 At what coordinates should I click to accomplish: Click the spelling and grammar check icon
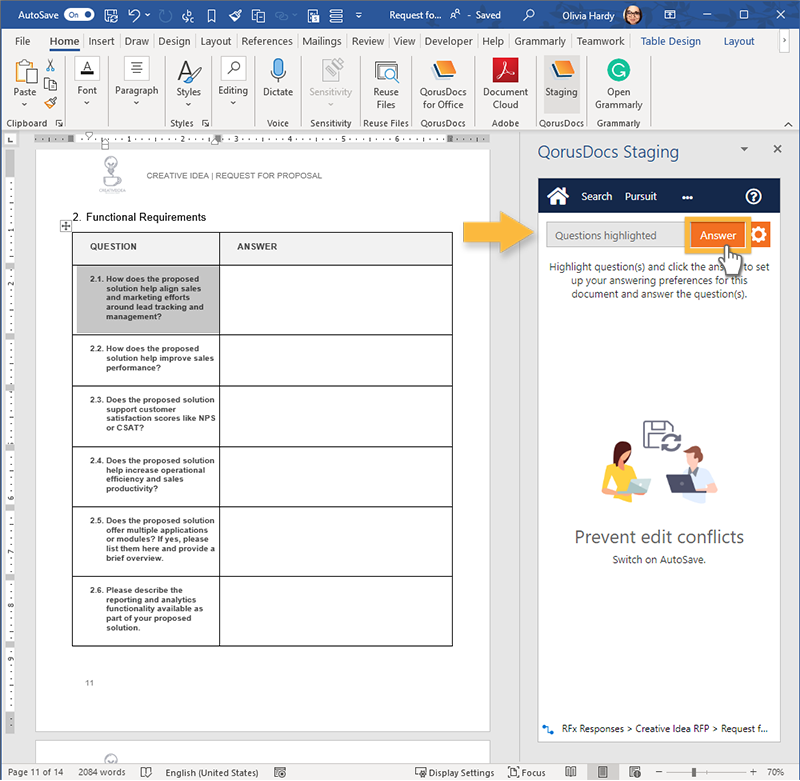146,773
